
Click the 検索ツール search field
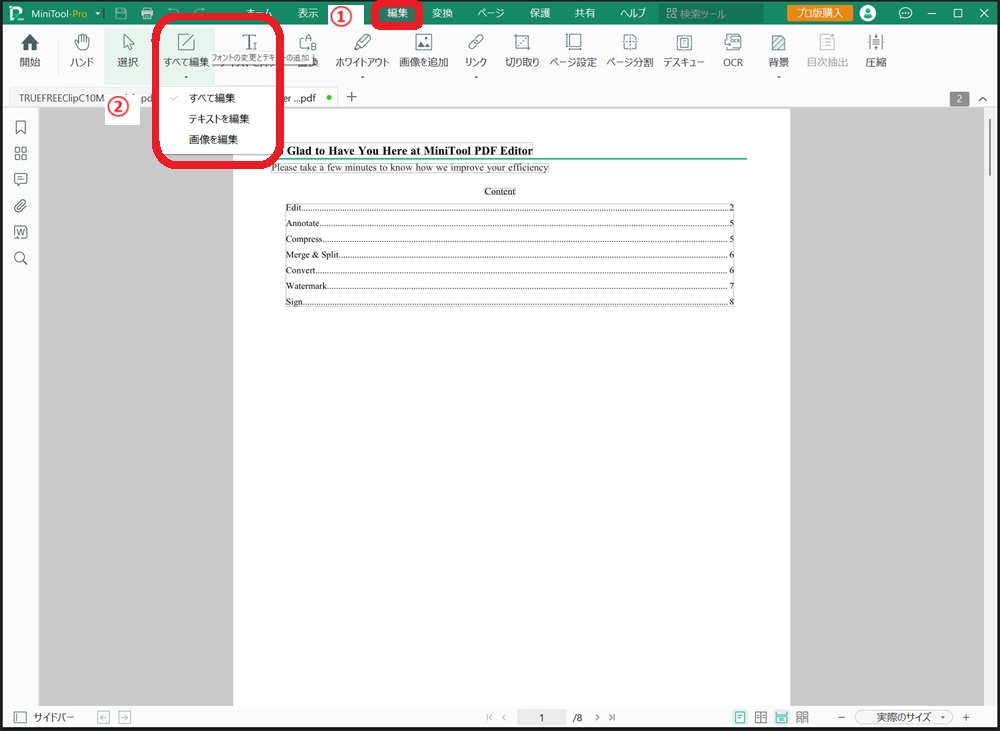(x=711, y=13)
